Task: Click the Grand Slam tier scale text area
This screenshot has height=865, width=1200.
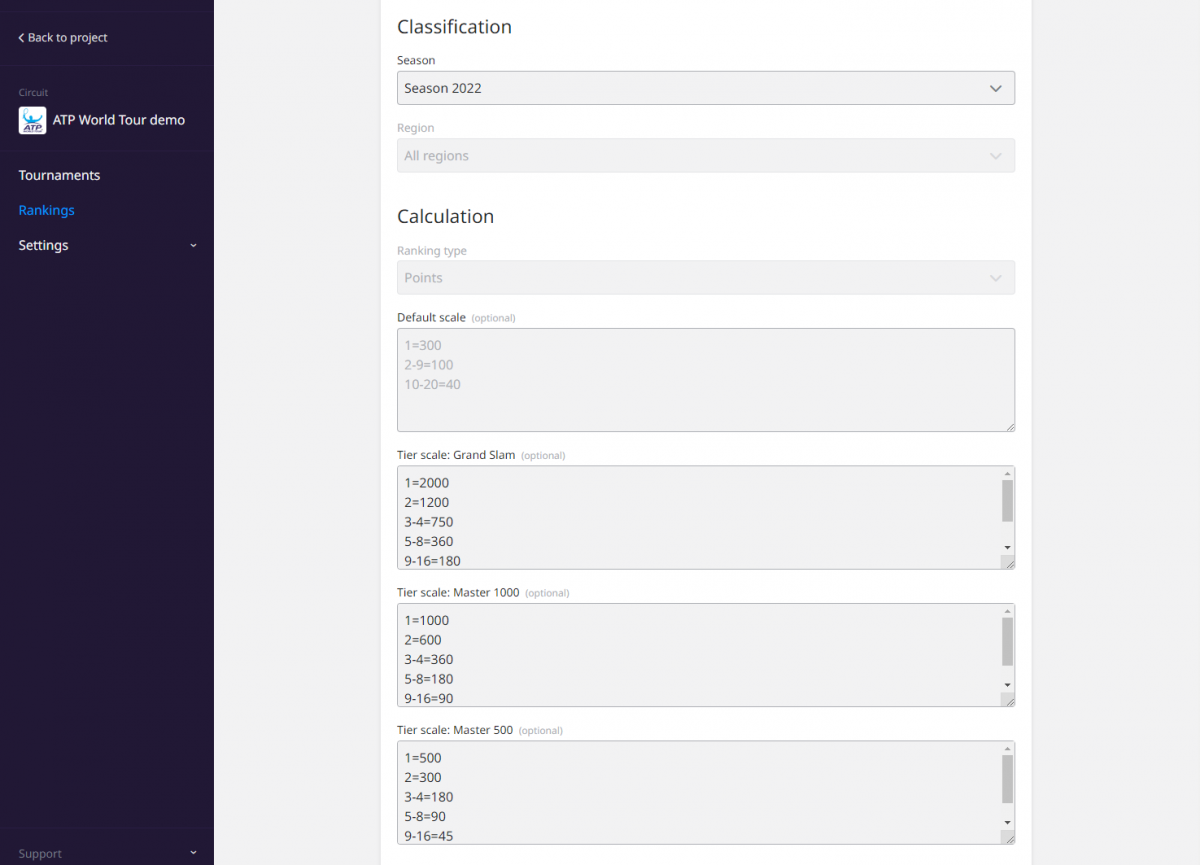Action: click(698, 517)
